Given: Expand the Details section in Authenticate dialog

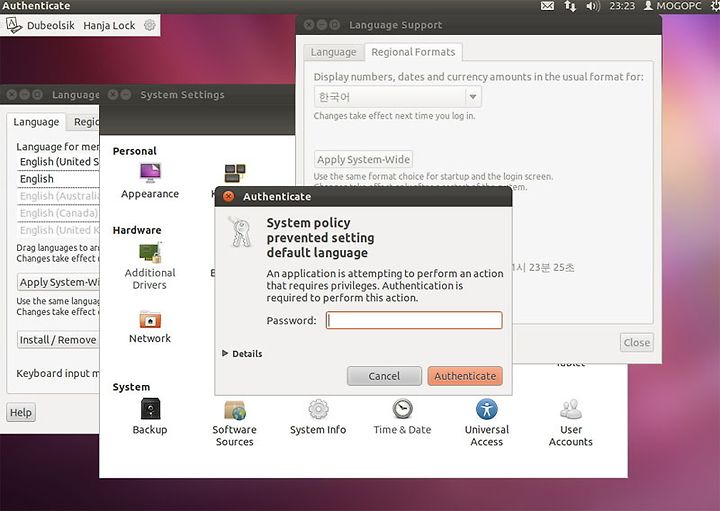Looking at the screenshot, I should [242, 354].
